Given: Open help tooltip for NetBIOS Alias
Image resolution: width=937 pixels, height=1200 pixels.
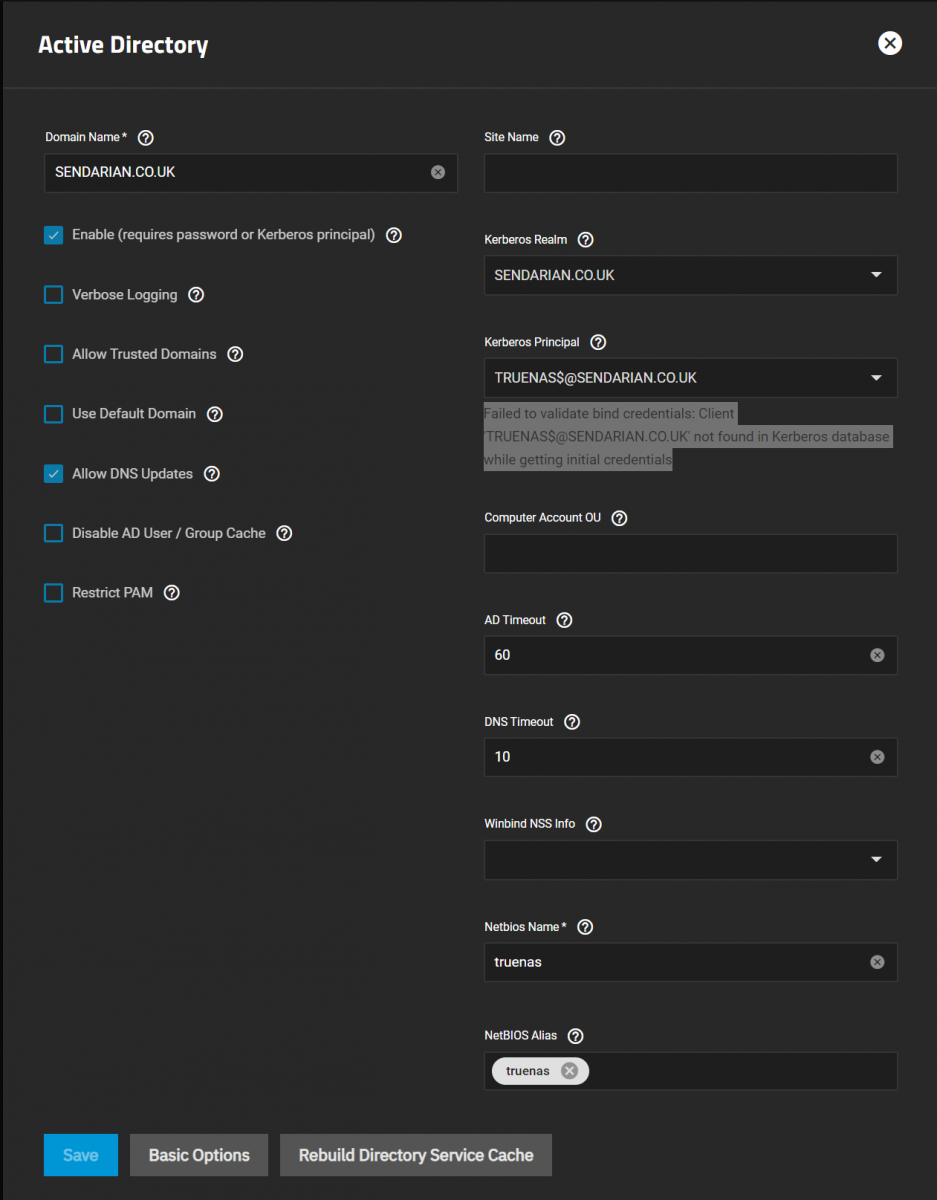Looking at the screenshot, I should 575,1036.
